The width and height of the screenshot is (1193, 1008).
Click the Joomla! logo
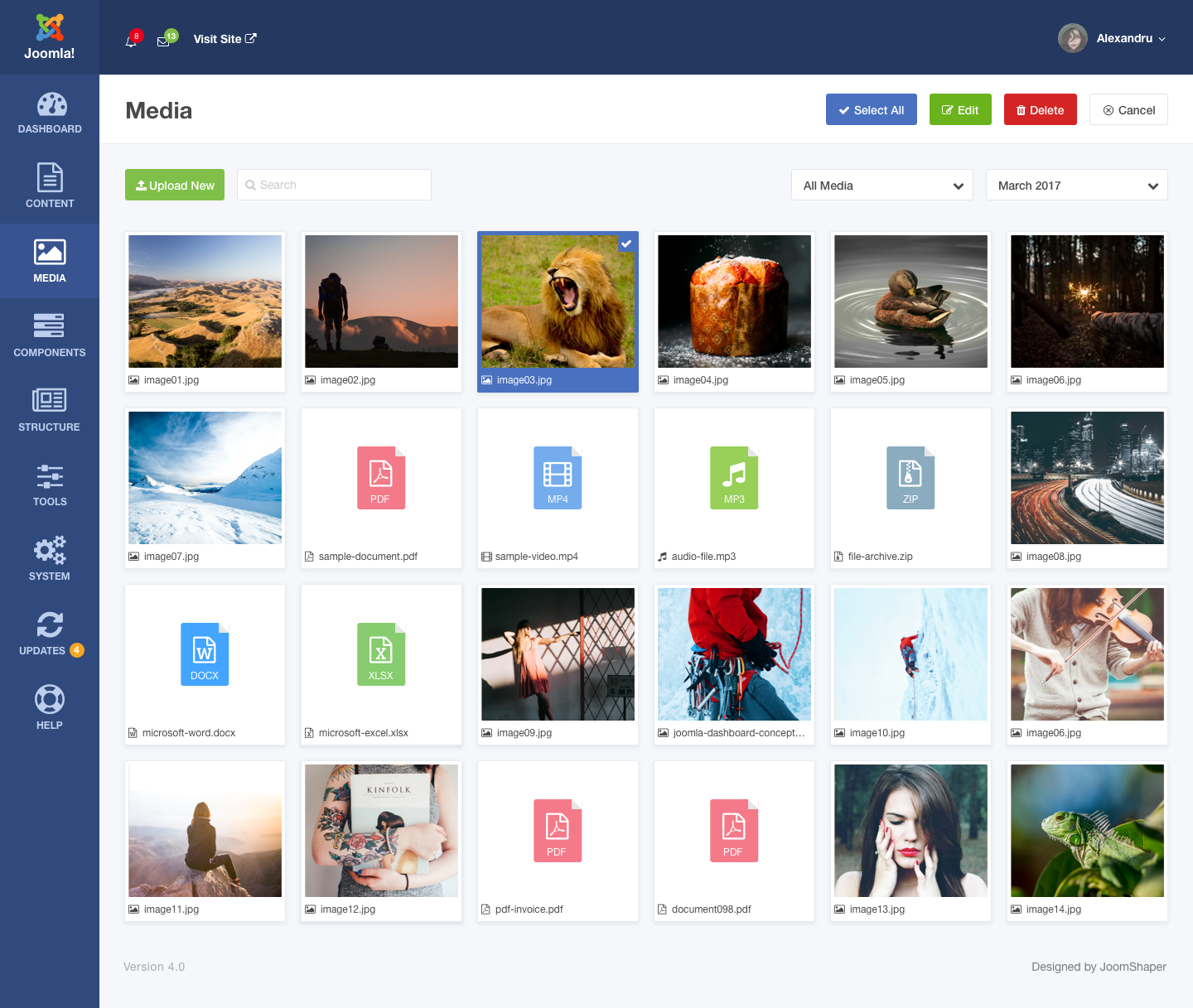tap(50, 37)
